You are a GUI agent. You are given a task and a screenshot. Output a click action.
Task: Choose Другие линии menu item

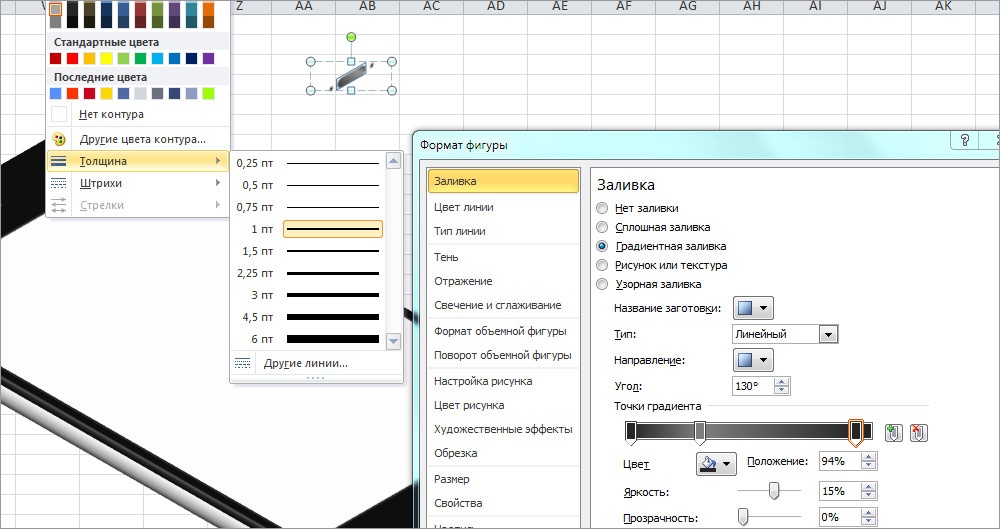coord(316,363)
